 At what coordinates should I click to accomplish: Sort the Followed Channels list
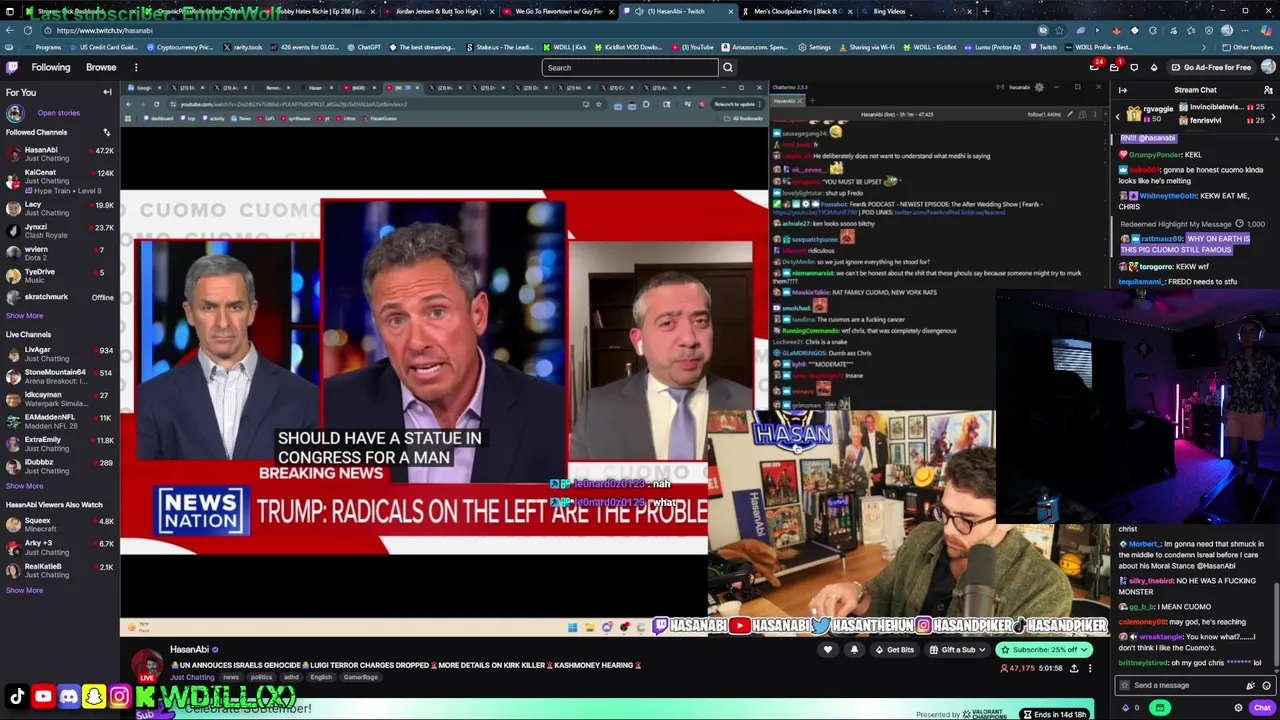coord(106,132)
